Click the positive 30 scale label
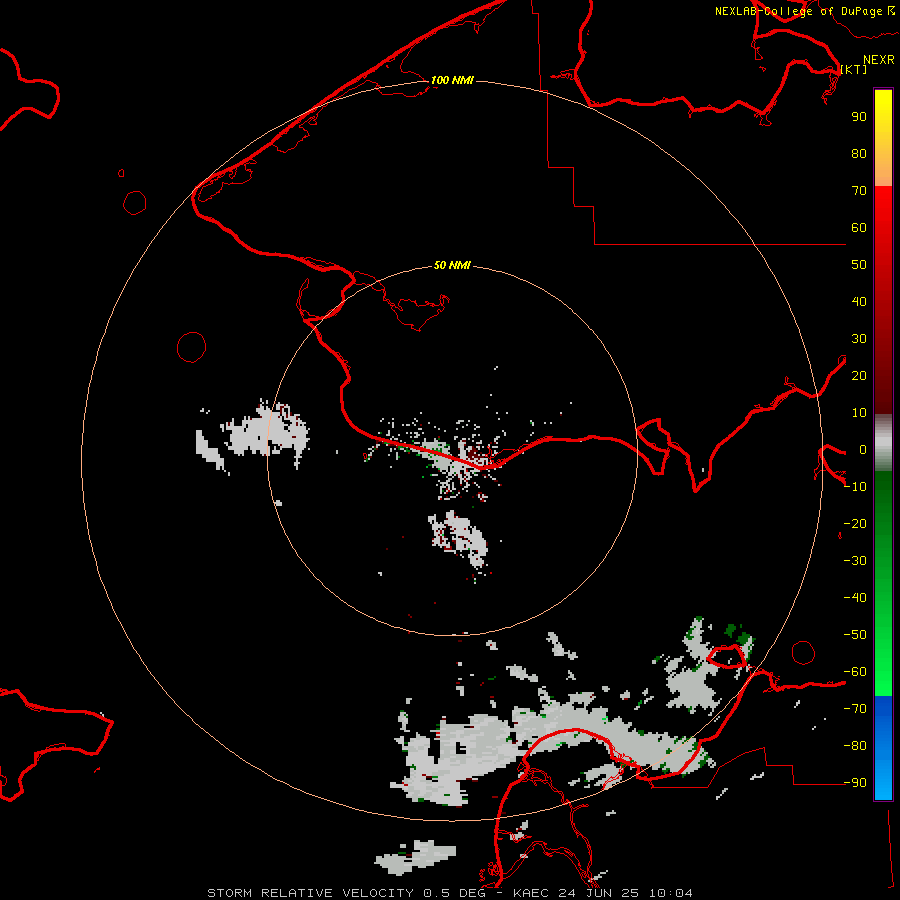 [859, 339]
